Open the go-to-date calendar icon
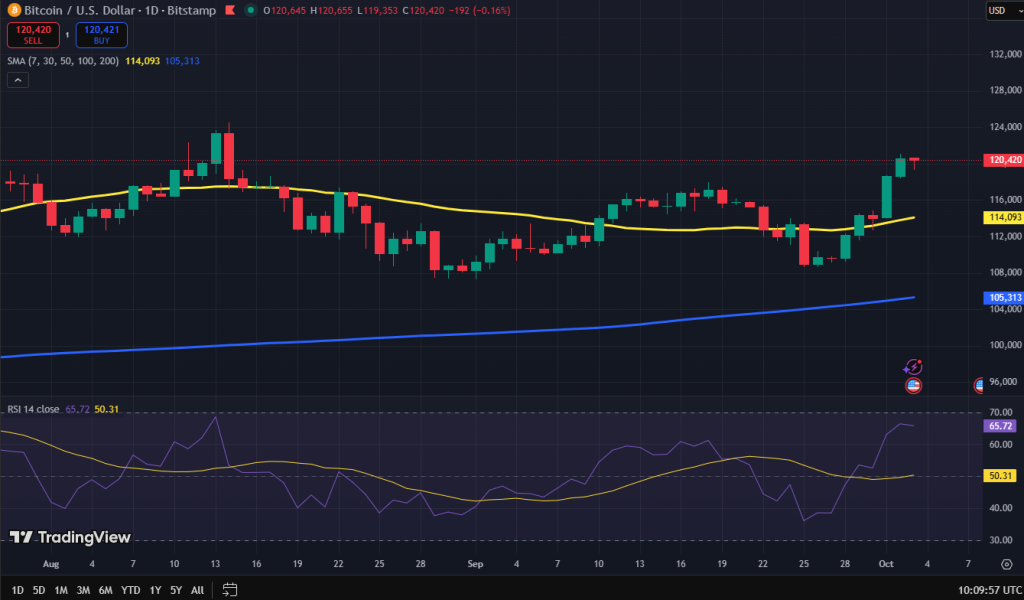 (230, 590)
